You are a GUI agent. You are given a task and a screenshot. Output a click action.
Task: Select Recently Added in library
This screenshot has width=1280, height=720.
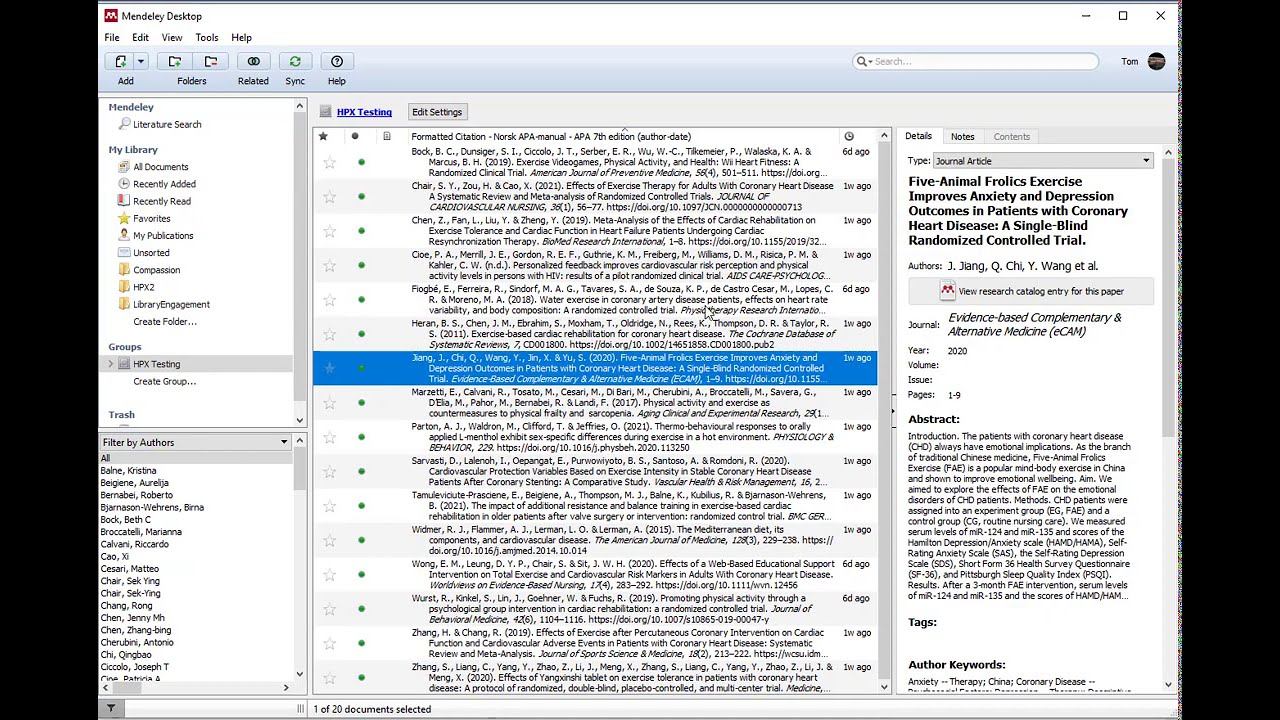pos(164,184)
